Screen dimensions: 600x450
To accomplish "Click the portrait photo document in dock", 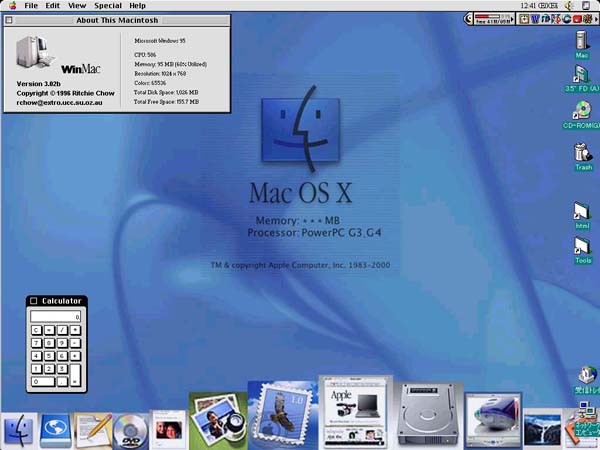I will (x=168, y=429).
